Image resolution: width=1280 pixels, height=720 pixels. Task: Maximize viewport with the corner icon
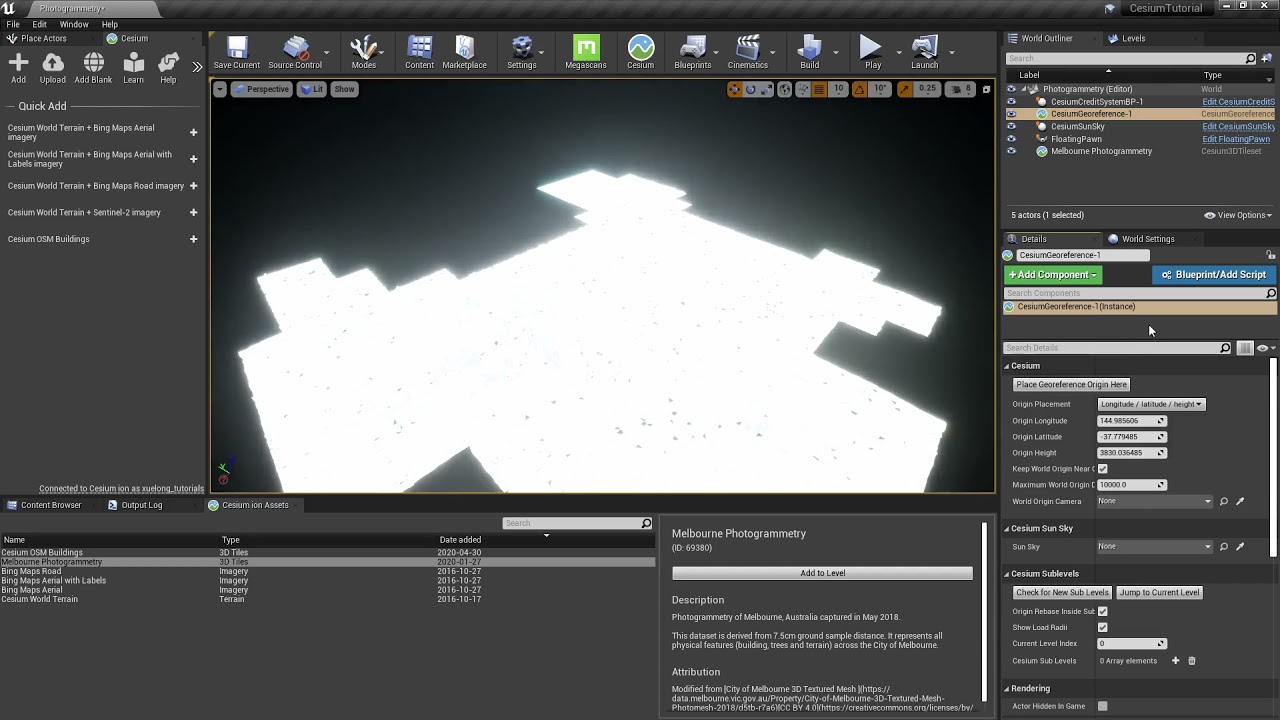[986, 89]
